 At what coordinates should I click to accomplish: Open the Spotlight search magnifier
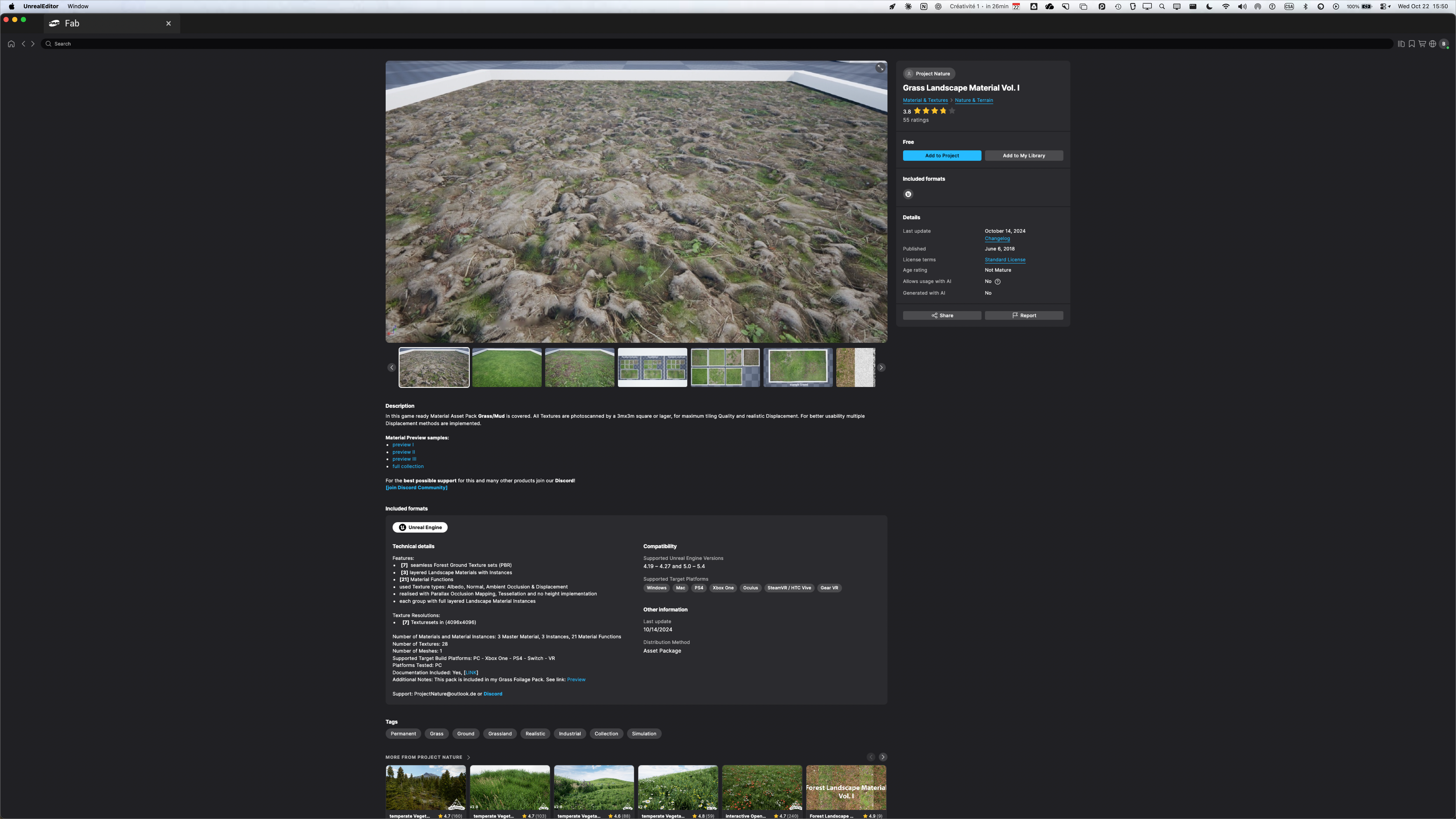click(x=1162, y=6)
